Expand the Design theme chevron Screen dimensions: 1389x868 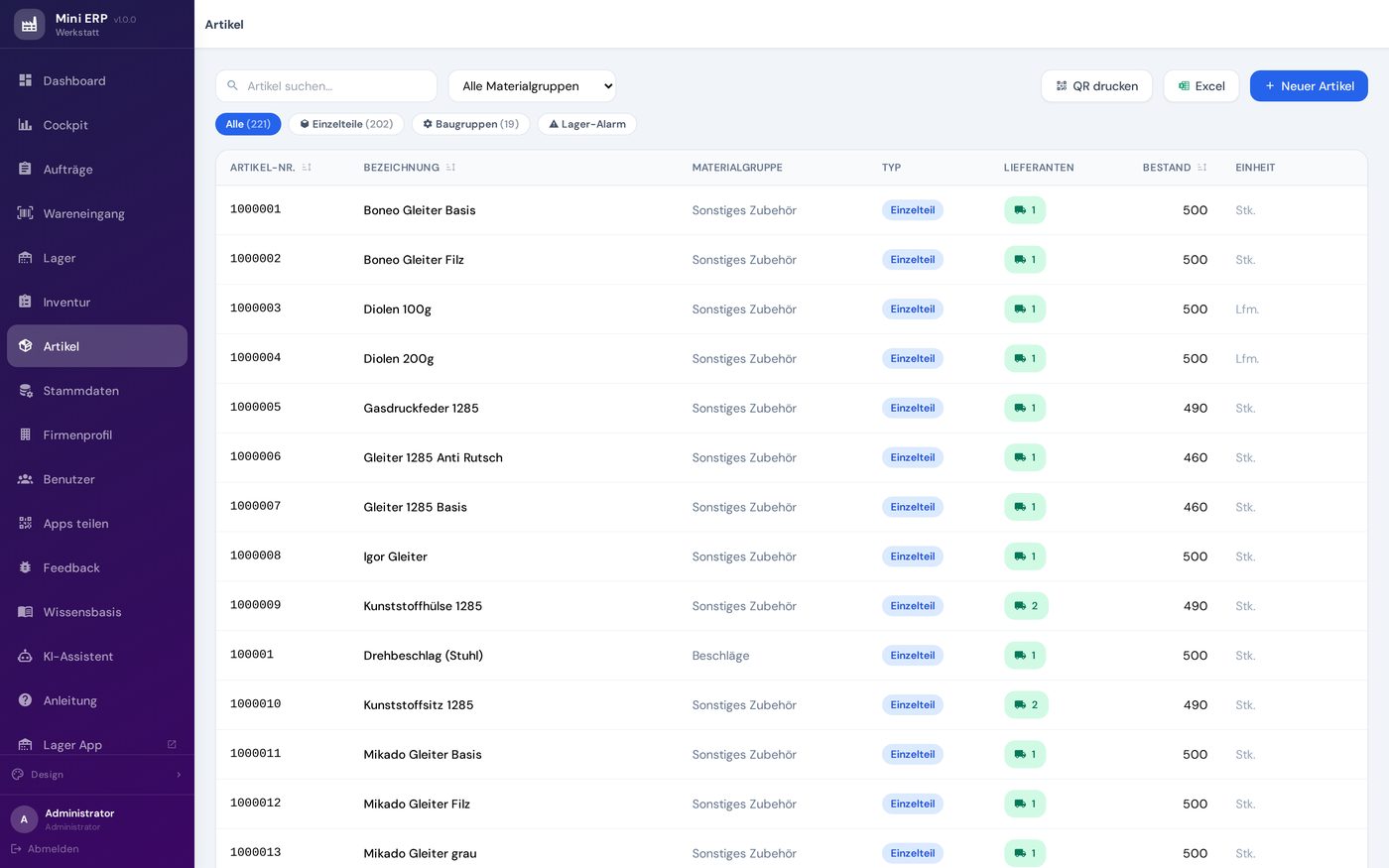click(x=179, y=775)
